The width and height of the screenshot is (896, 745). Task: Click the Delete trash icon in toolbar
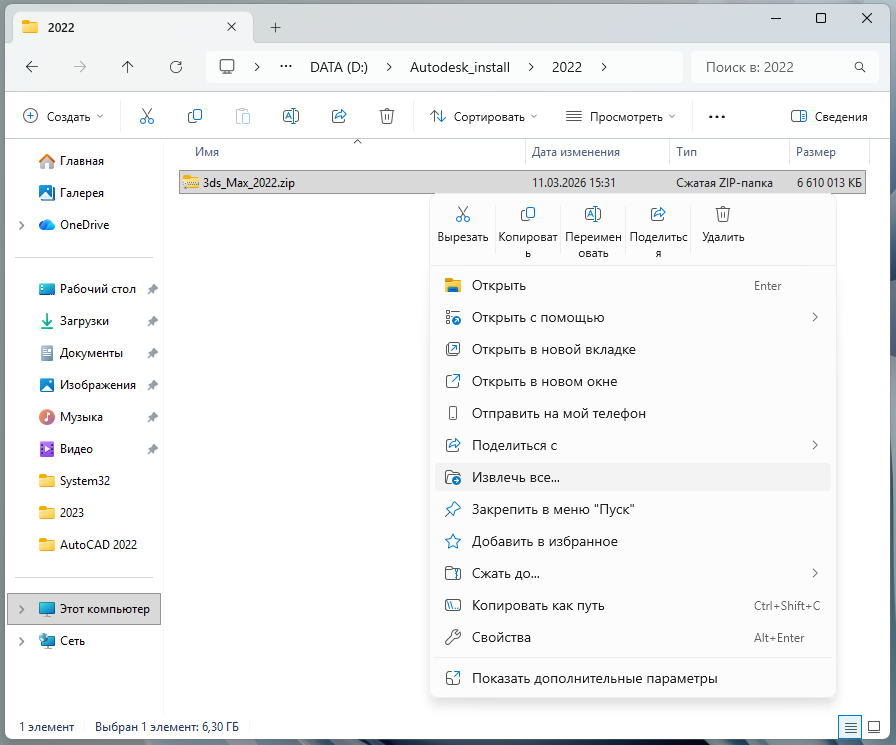coord(387,117)
